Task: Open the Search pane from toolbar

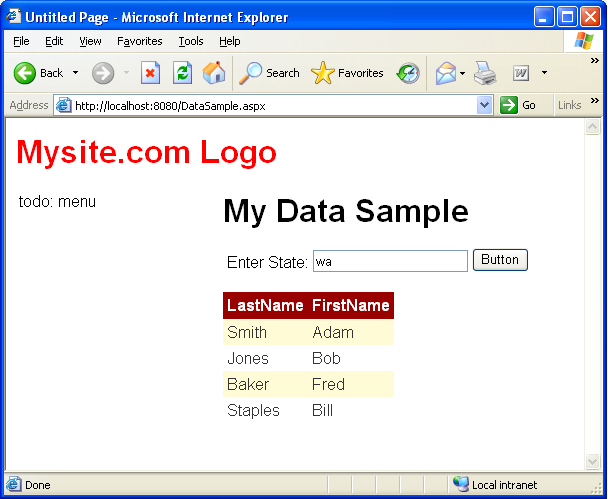Action: click(269, 73)
